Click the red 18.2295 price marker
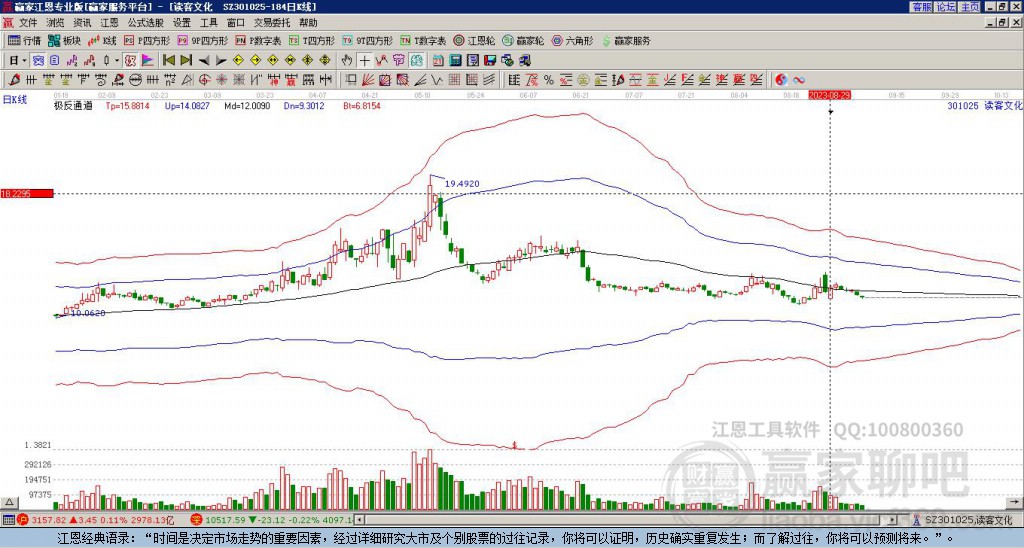Image resolution: width=1024 pixels, height=548 pixels. tap(27, 194)
